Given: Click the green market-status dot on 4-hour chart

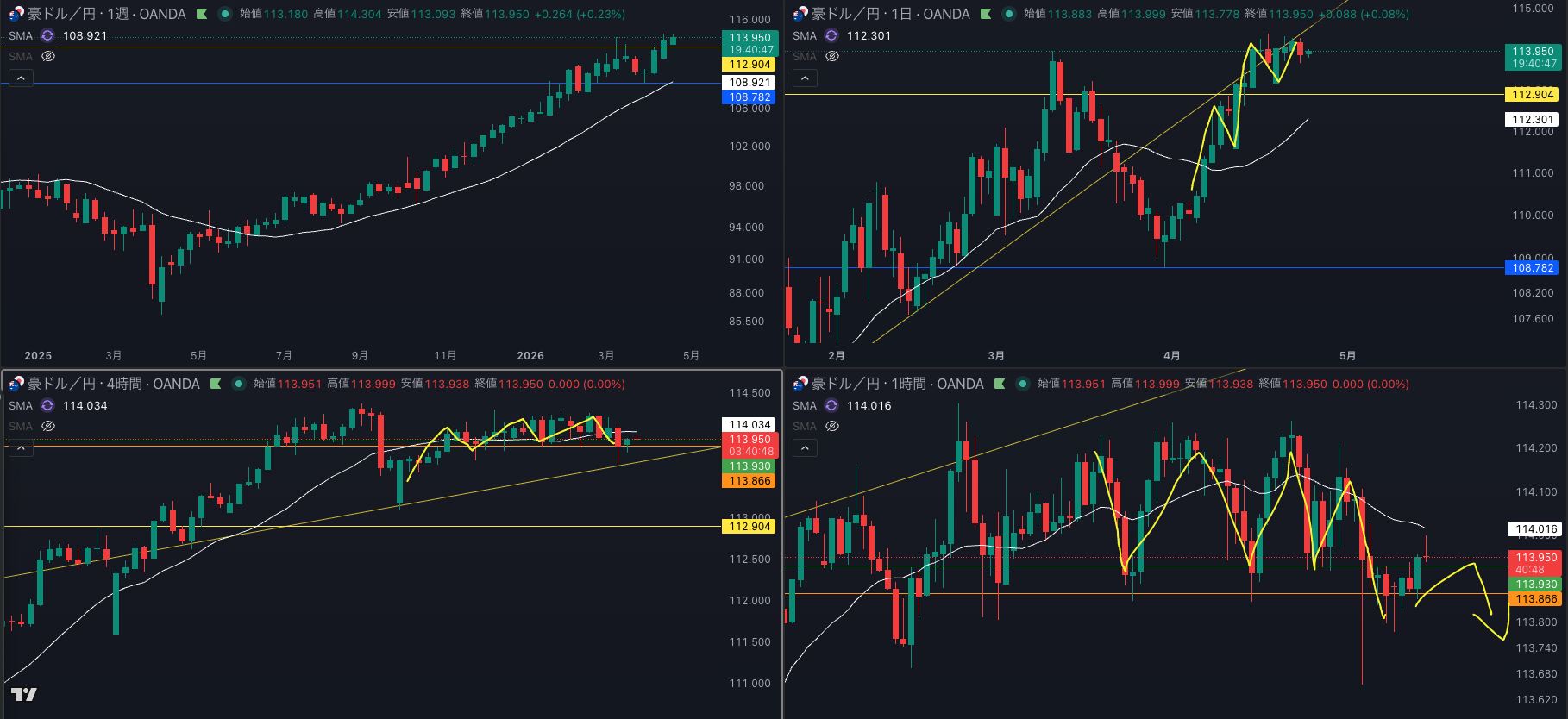Looking at the screenshot, I should coord(239,384).
